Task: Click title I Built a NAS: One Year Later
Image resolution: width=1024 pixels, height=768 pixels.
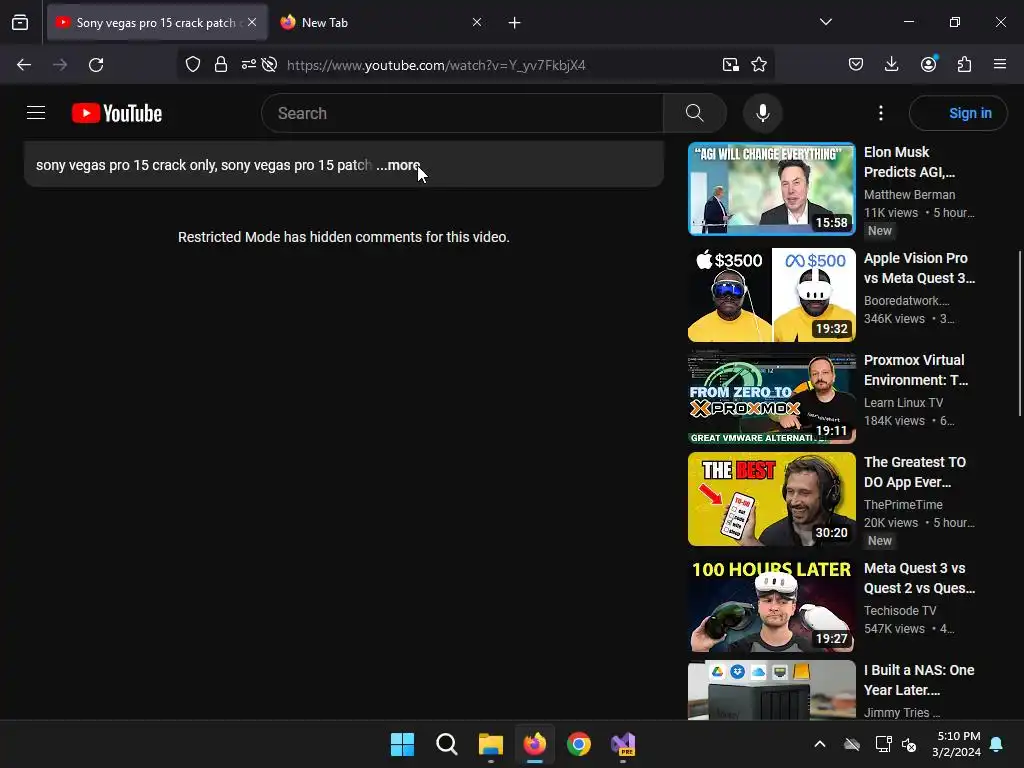Action: coord(919,680)
